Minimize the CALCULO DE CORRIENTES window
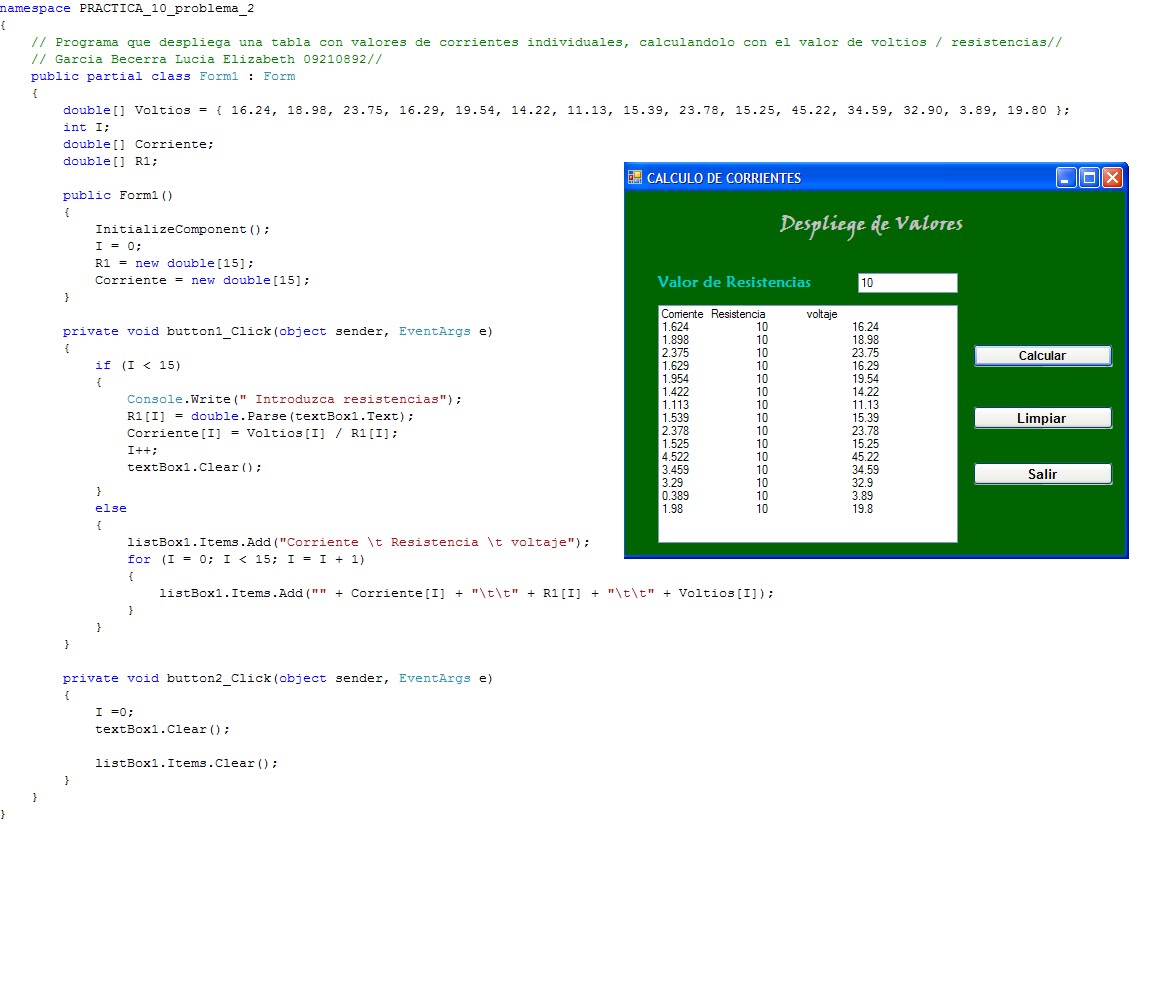1161x1000 pixels. [1066, 177]
